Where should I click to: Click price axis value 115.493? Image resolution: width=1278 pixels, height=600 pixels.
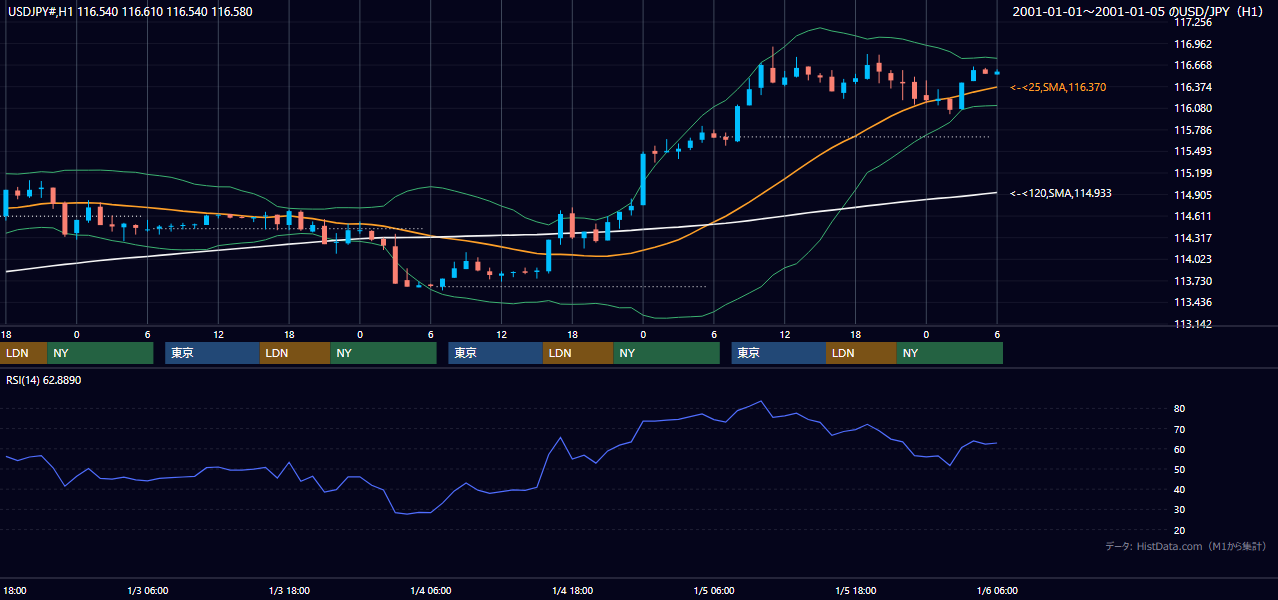(x=1192, y=151)
